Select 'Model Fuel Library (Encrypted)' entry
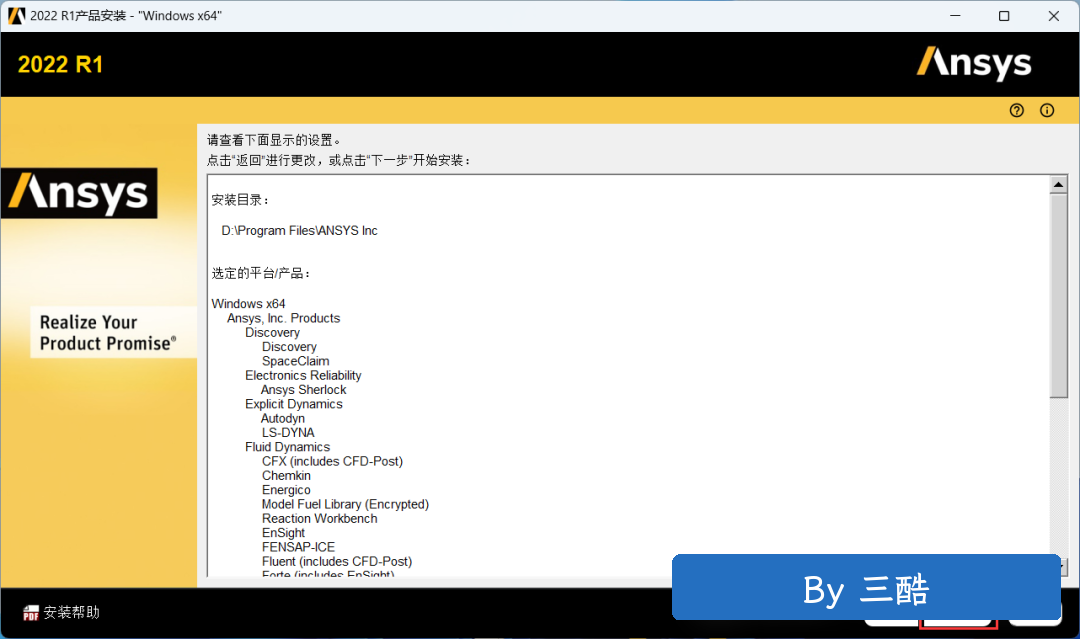 click(x=345, y=504)
